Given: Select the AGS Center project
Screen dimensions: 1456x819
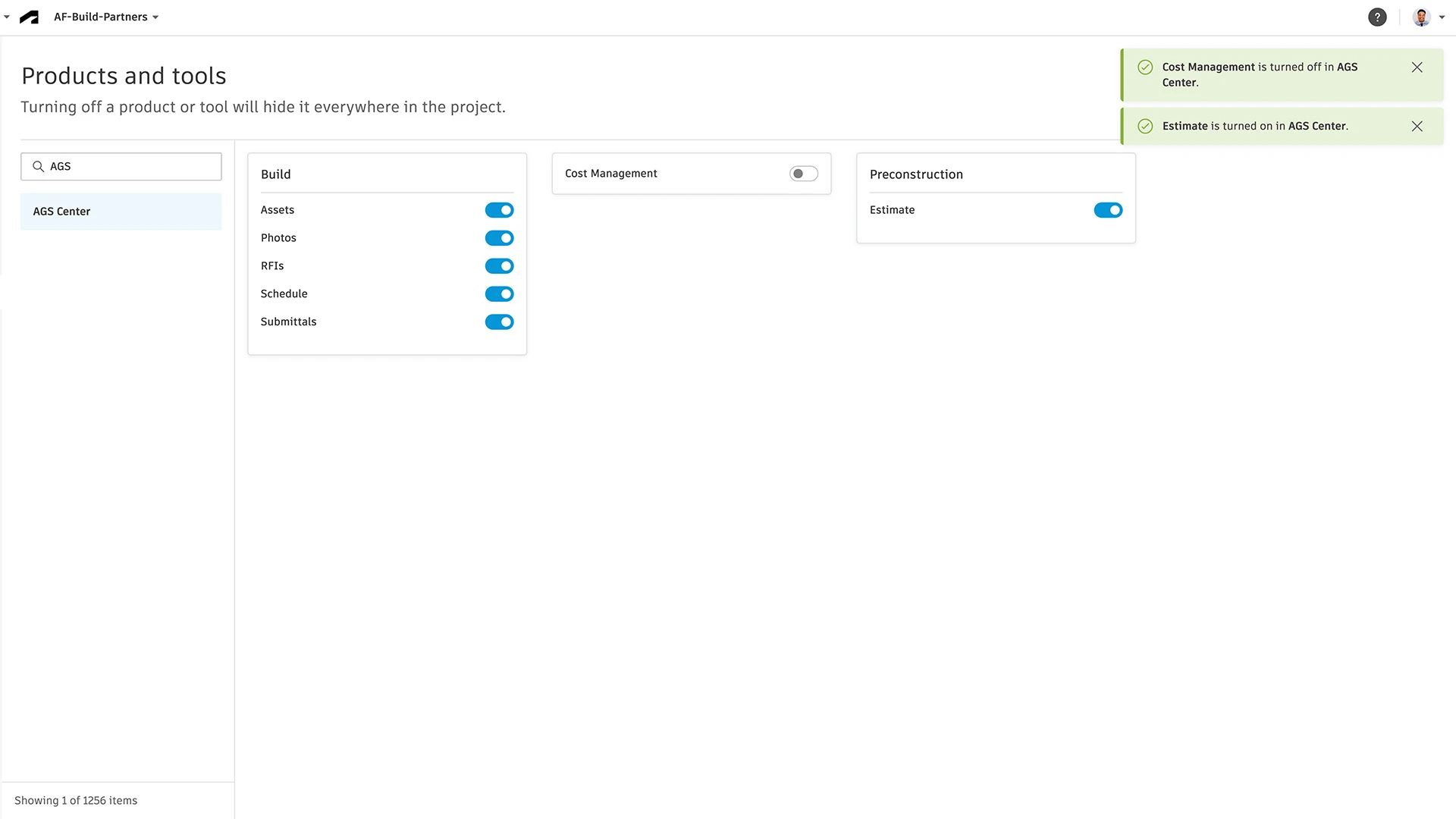Looking at the screenshot, I should click(x=121, y=212).
